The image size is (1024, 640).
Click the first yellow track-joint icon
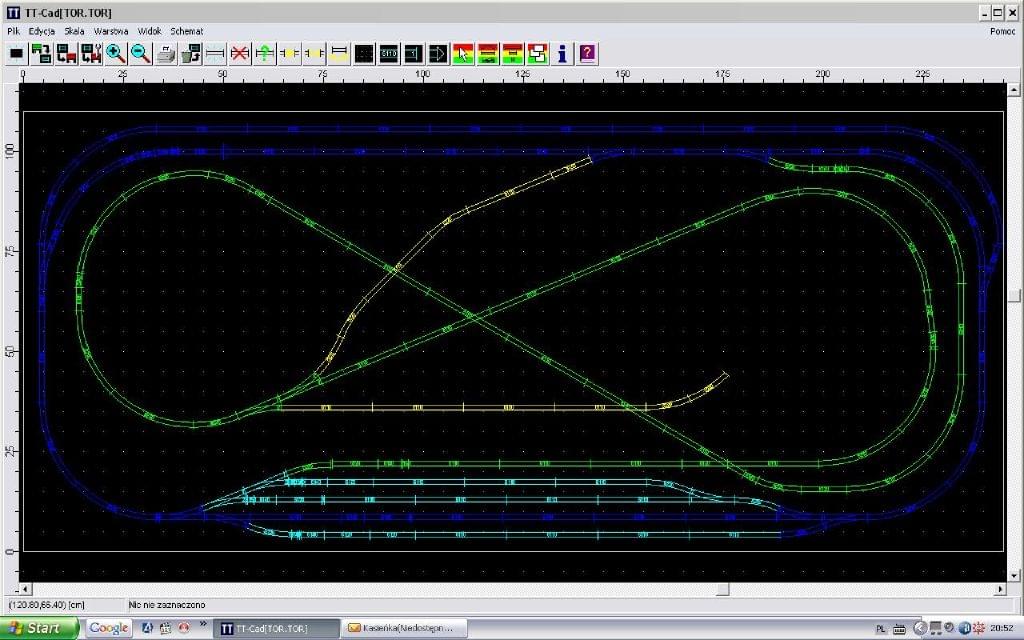click(x=289, y=54)
